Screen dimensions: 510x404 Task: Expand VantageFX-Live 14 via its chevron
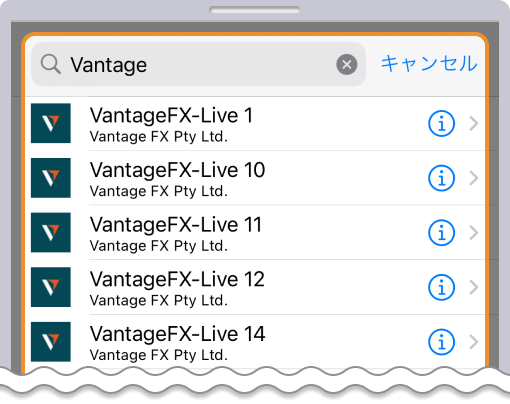(474, 342)
